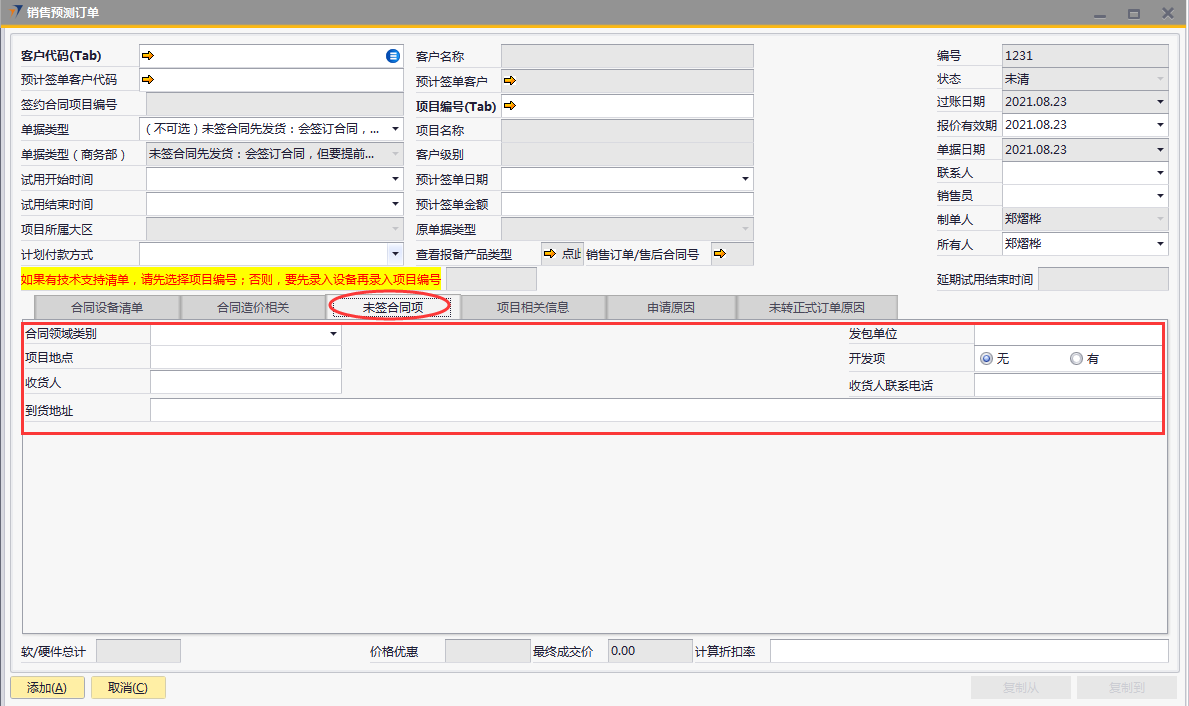Click the orange arrow next to 项目编号(Tab)
Screen dimensions: 1189x706
pos(509,105)
